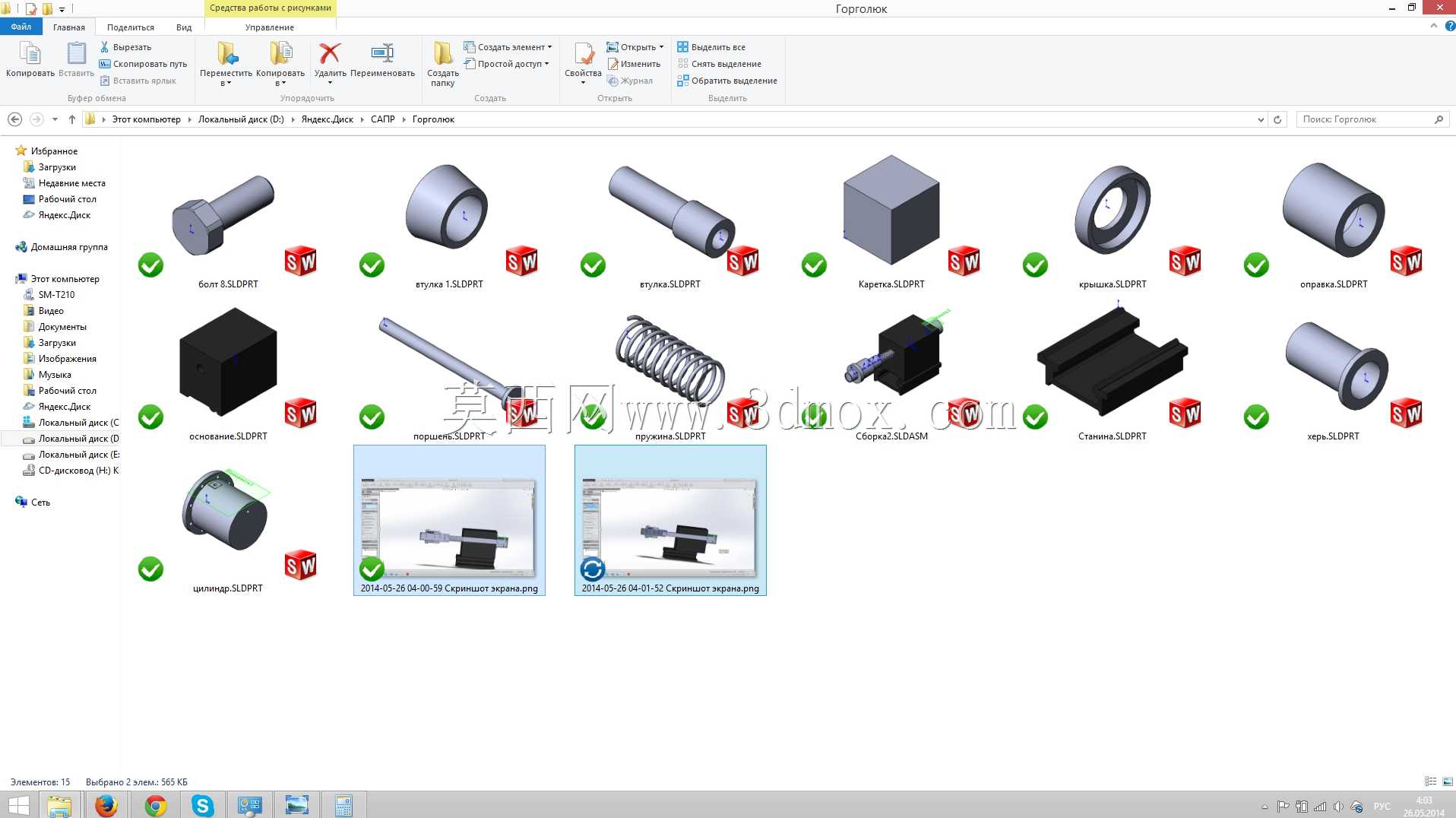Click the up-one-level arrow
Screen dimensions: 1456x818
(72, 119)
